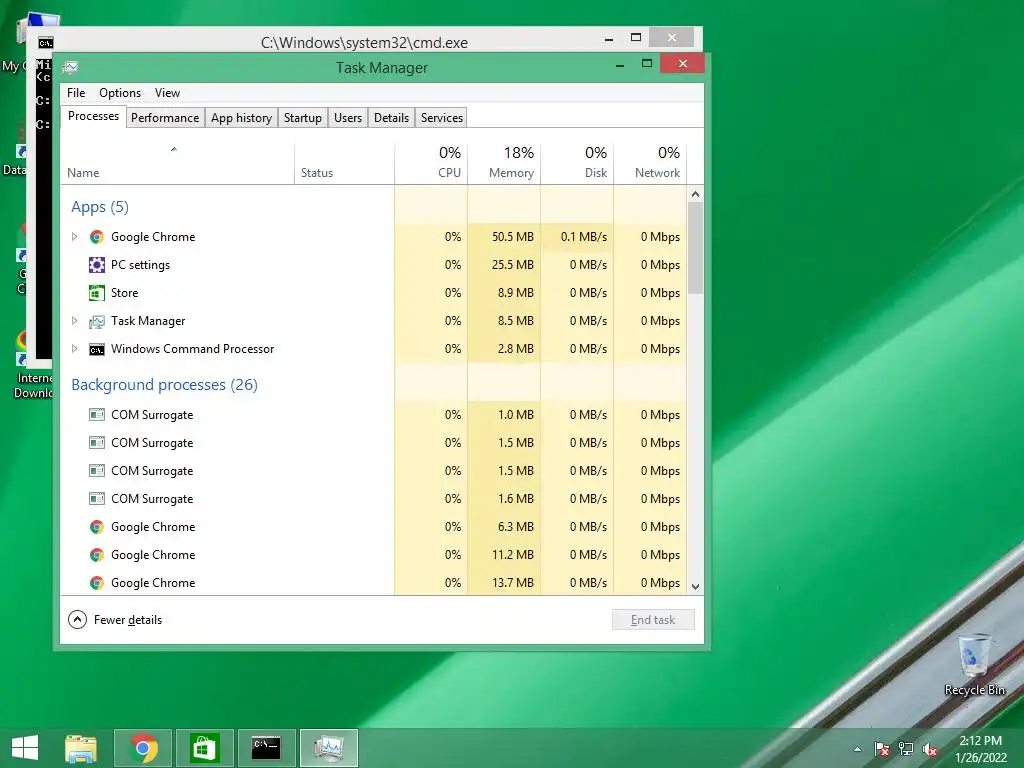Click the cmd.exe window title text
The height and width of the screenshot is (768, 1024).
tap(364, 43)
